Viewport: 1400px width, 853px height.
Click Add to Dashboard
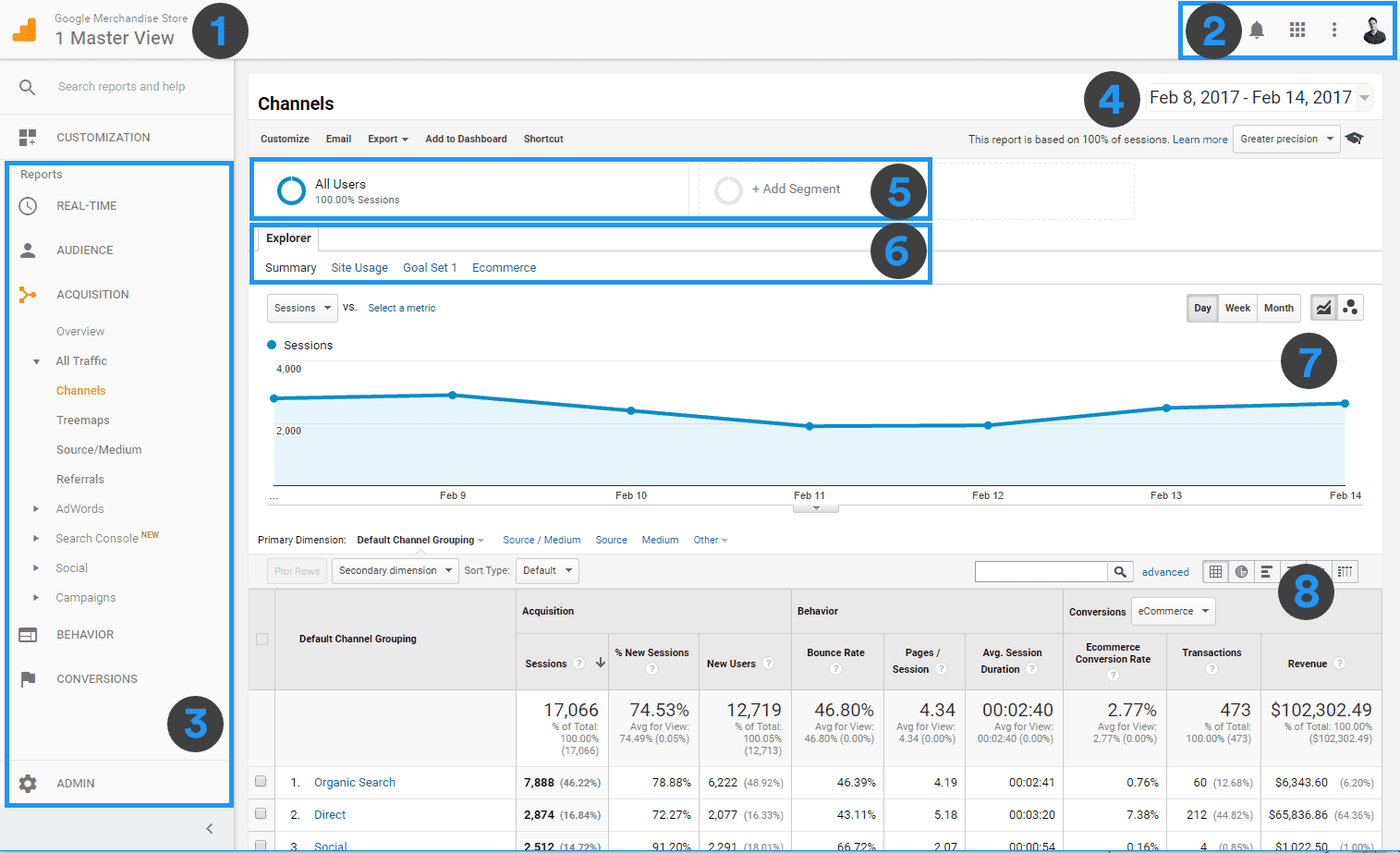tap(466, 139)
